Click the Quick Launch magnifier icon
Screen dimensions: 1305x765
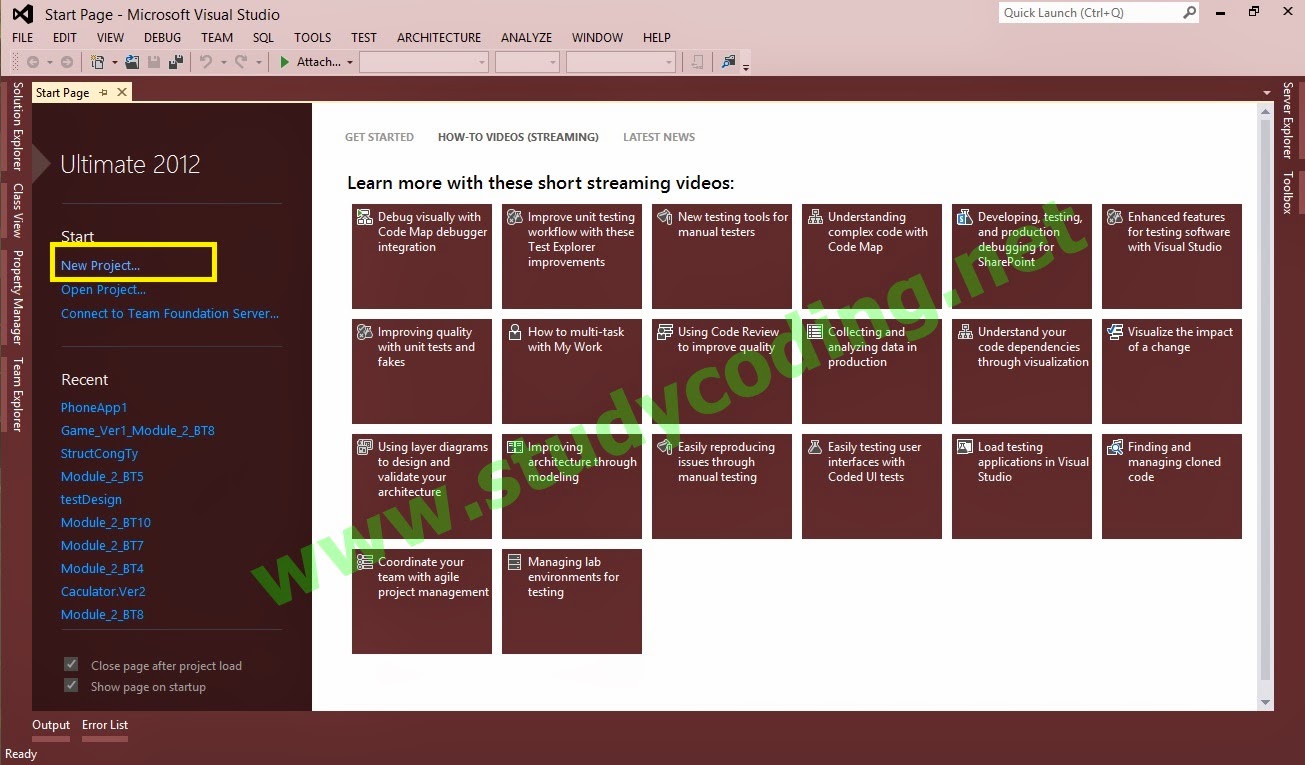1189,13
